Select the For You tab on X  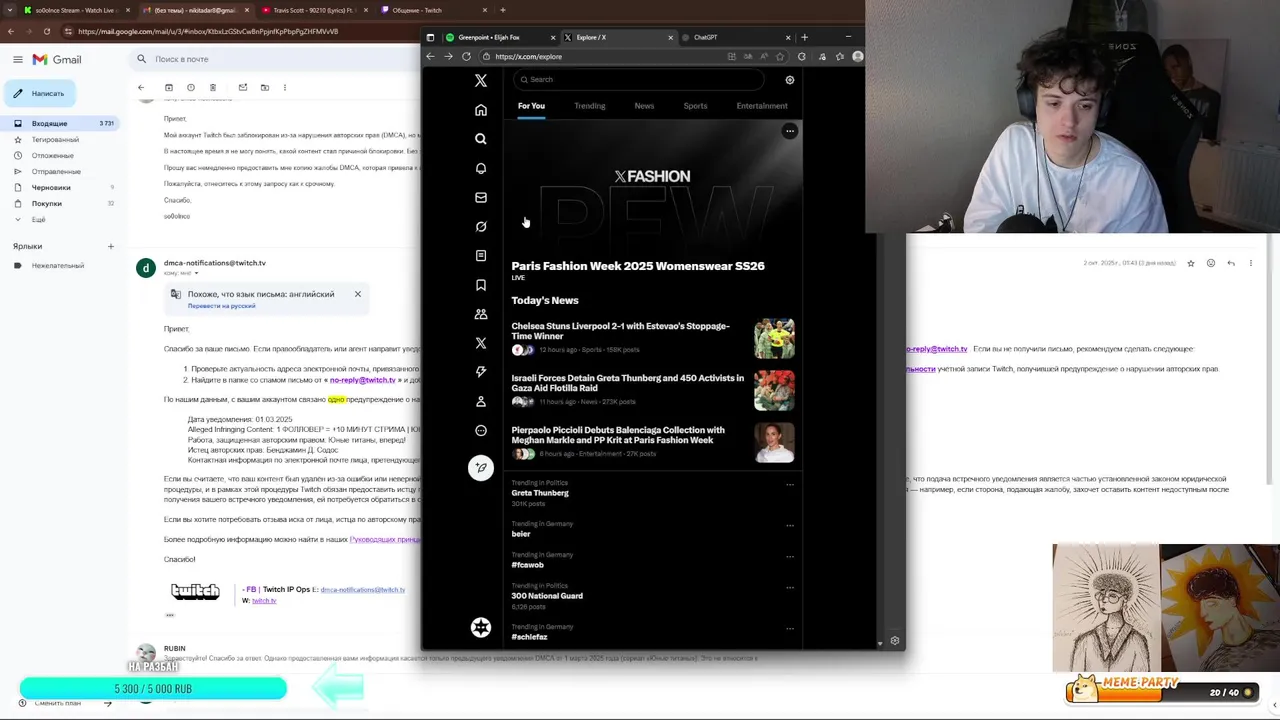pos(531,106)
